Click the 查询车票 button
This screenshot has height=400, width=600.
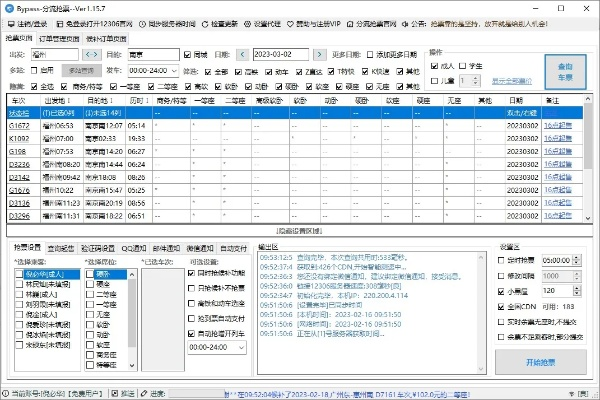coord(565,72)
